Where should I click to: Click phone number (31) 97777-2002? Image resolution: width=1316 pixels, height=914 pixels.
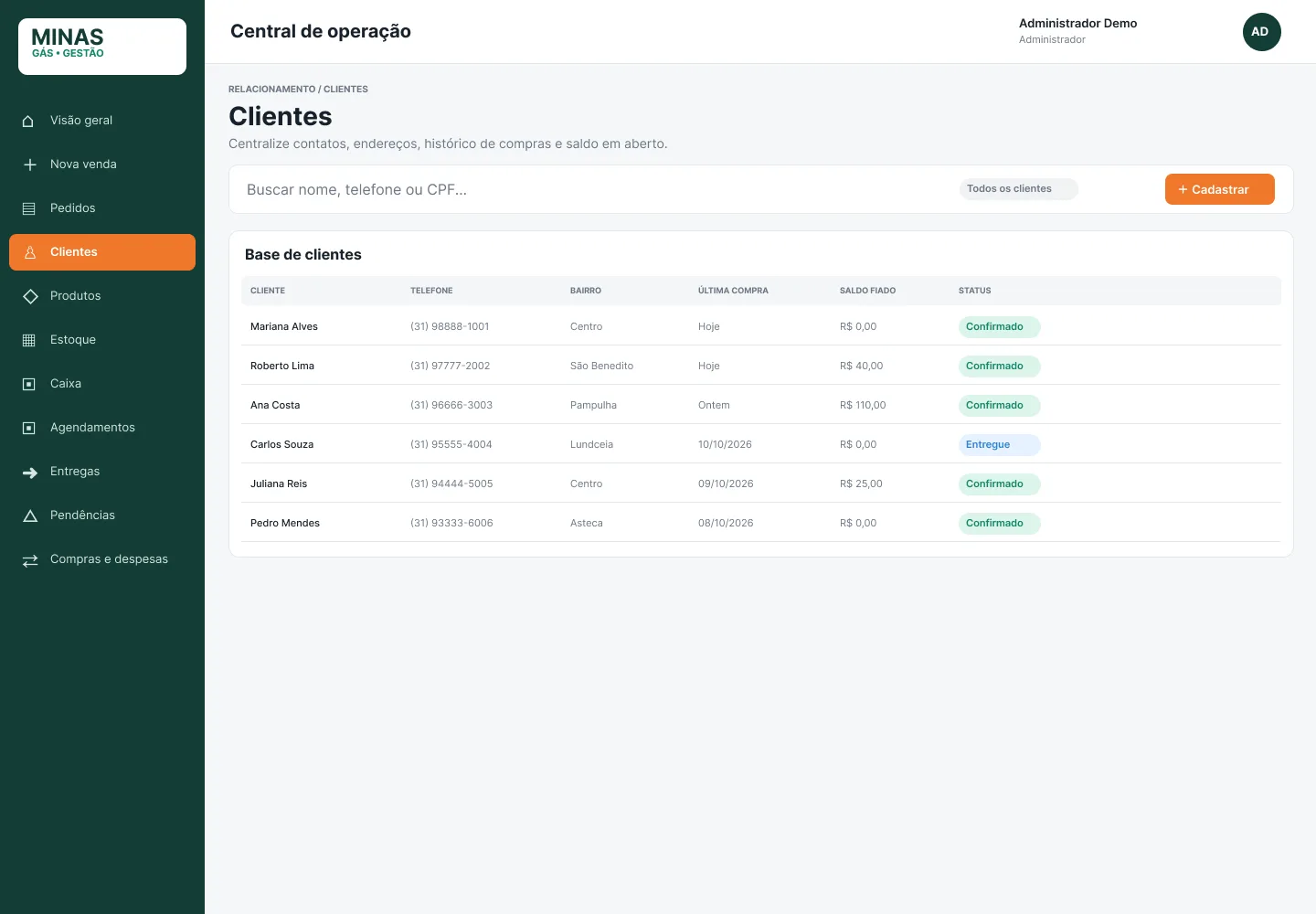(450, 366)
